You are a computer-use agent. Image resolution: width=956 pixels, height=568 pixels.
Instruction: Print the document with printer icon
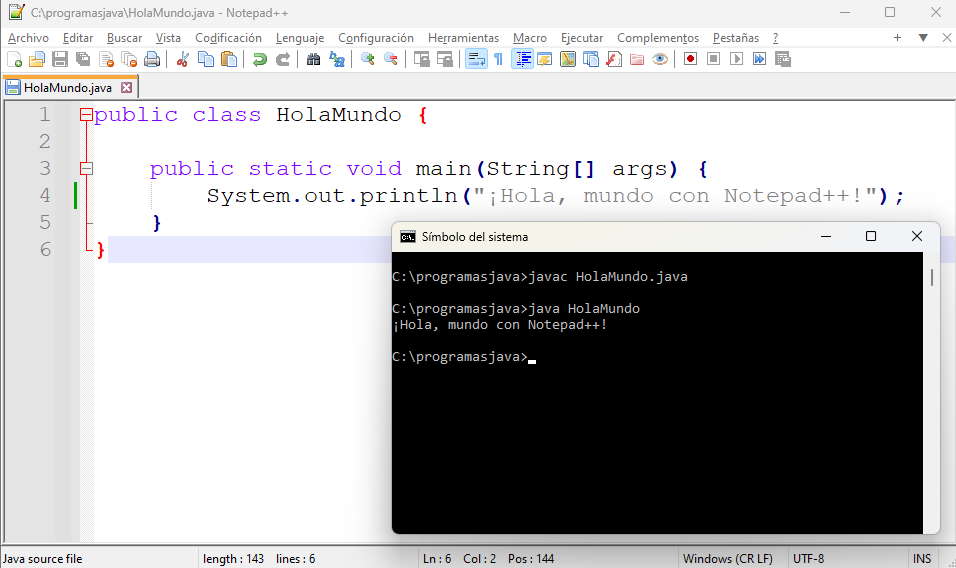152,59
